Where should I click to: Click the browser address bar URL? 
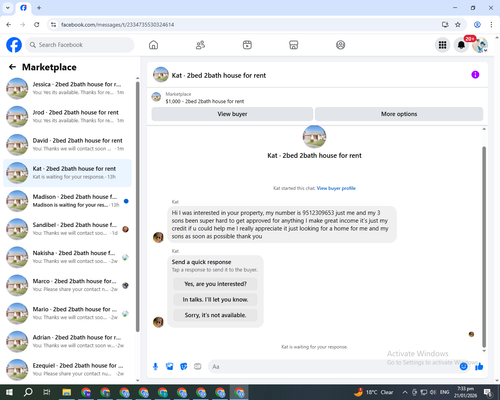[x=117, y=25]
